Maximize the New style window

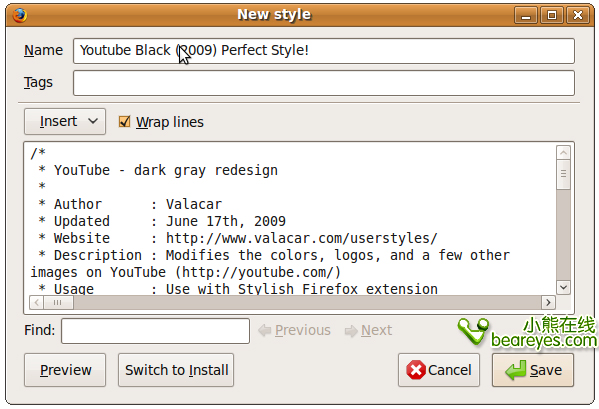552,15
